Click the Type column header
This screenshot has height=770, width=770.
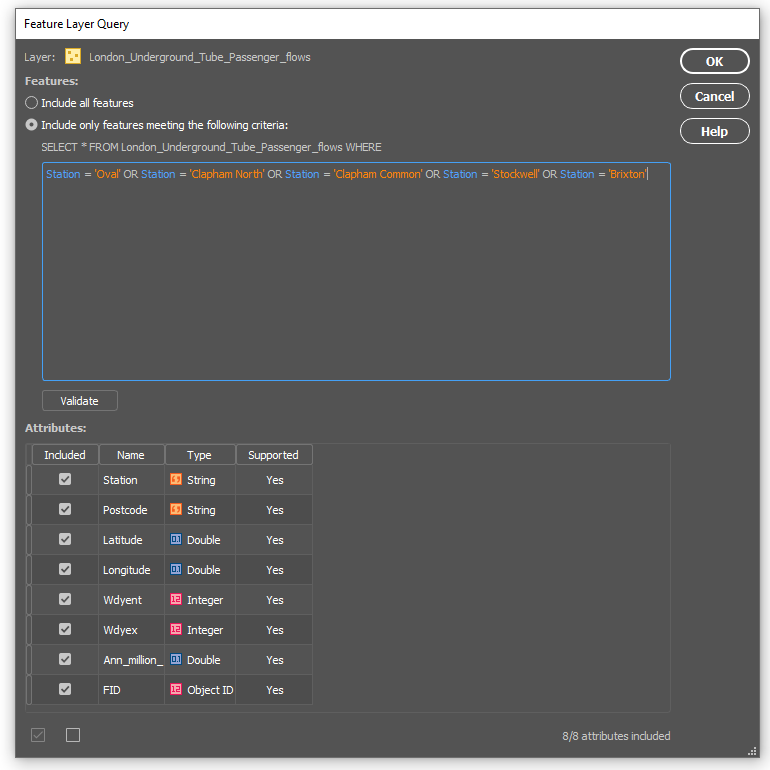click(x=199, y=455)
